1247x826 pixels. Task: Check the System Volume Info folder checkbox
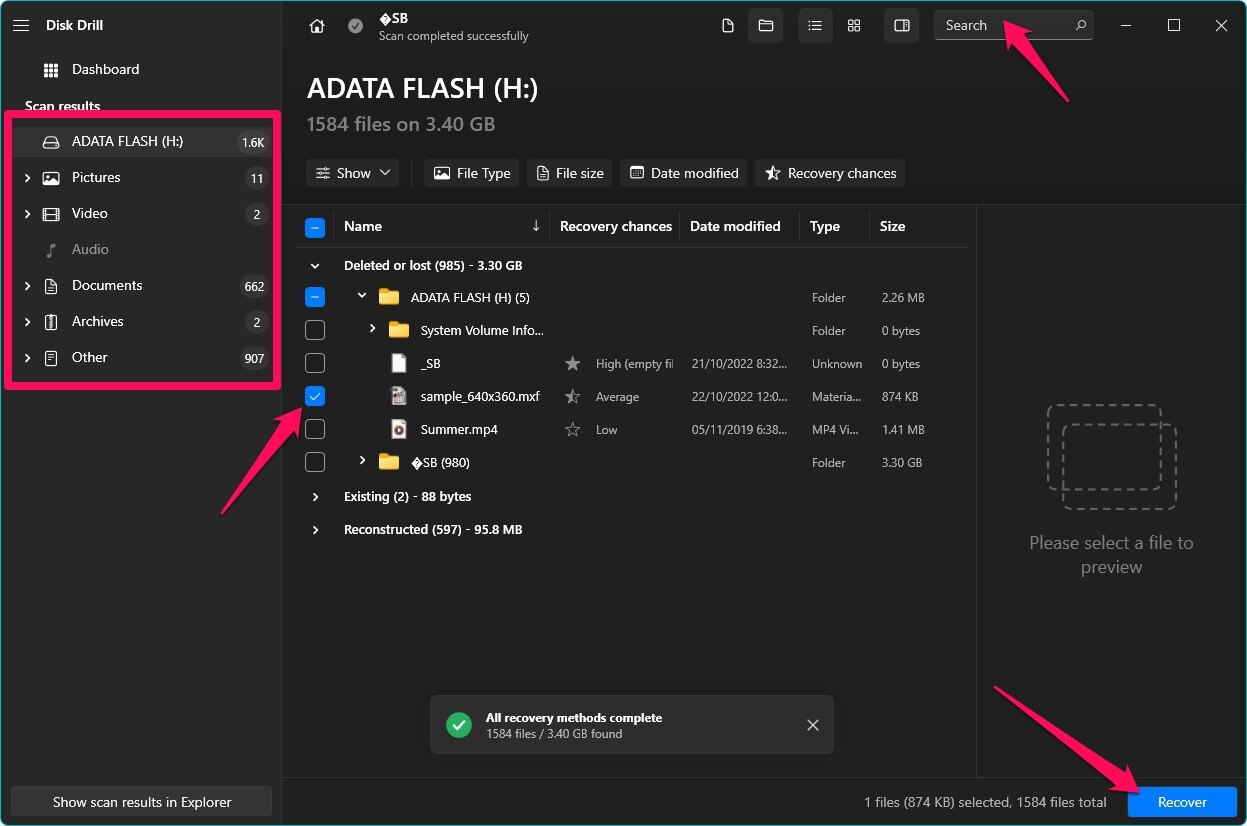click(x=315, y=330)
